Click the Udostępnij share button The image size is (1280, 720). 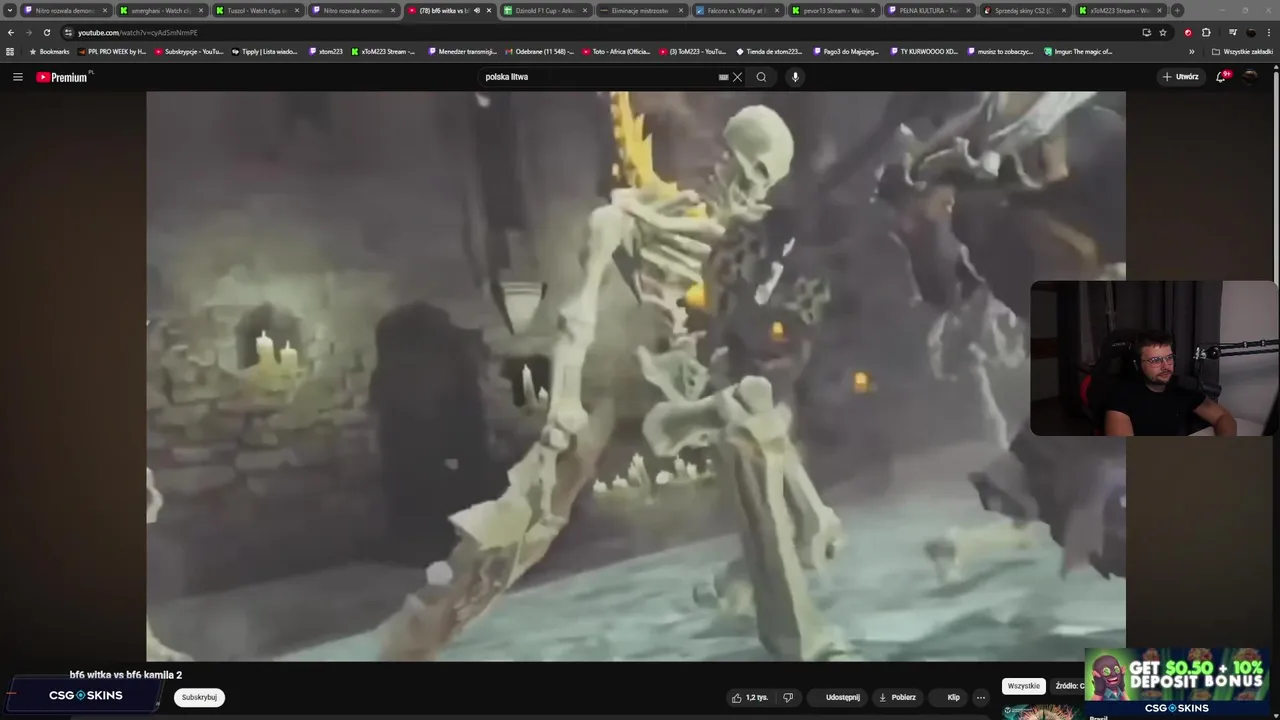(836, 697)
